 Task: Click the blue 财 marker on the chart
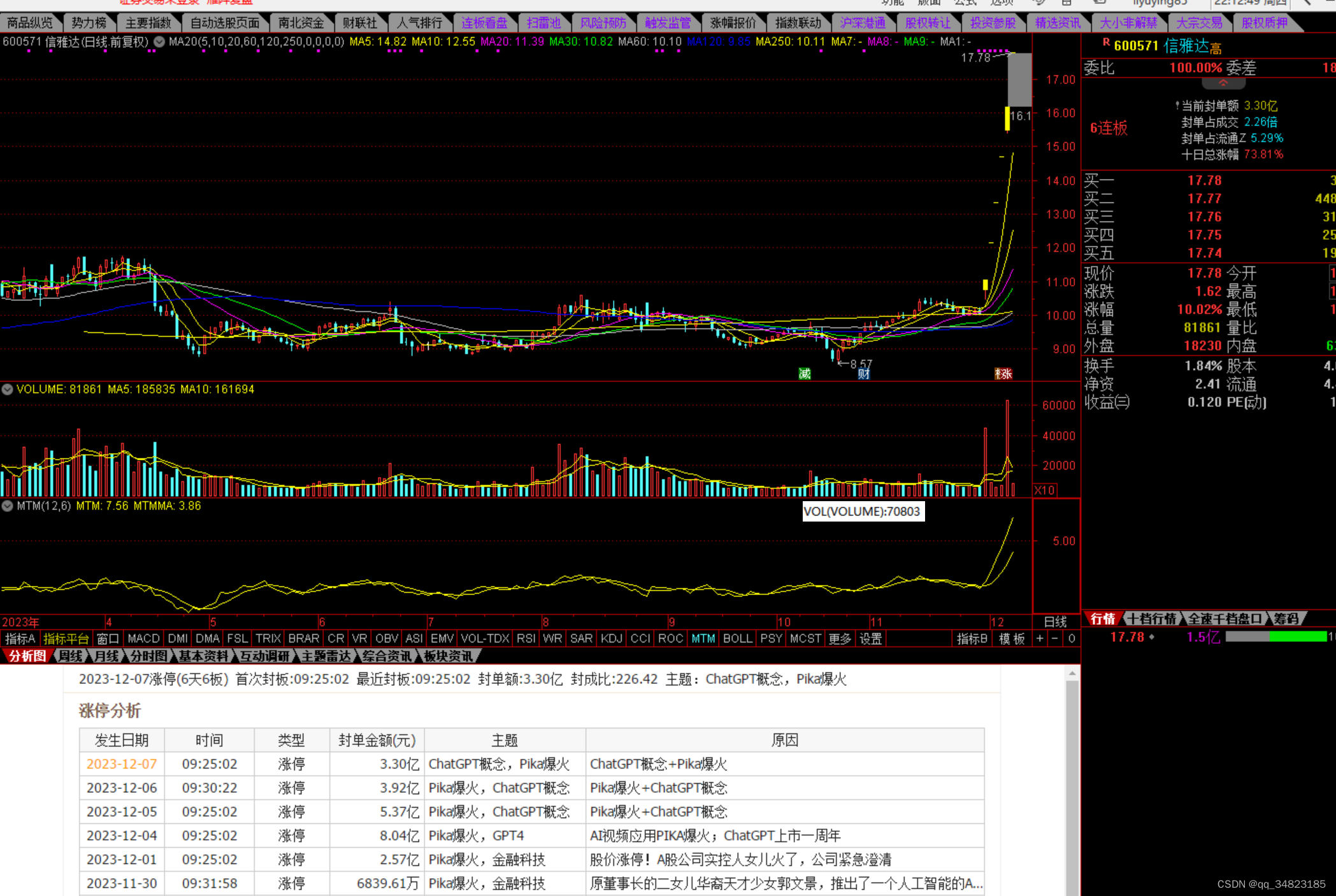click(x=863, y=374)
